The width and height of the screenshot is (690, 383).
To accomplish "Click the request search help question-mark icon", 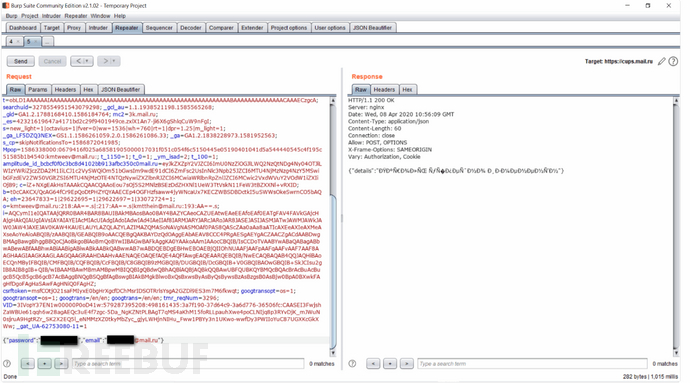I will pyautogui.click(x=7, y=364).
